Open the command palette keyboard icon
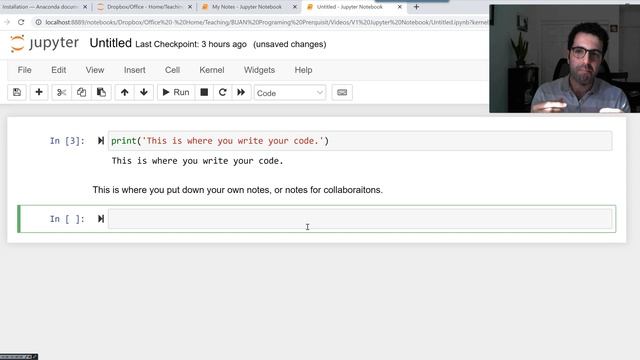Image resolution: width=640 pixels, height=360 pixels. coord(342,92)
